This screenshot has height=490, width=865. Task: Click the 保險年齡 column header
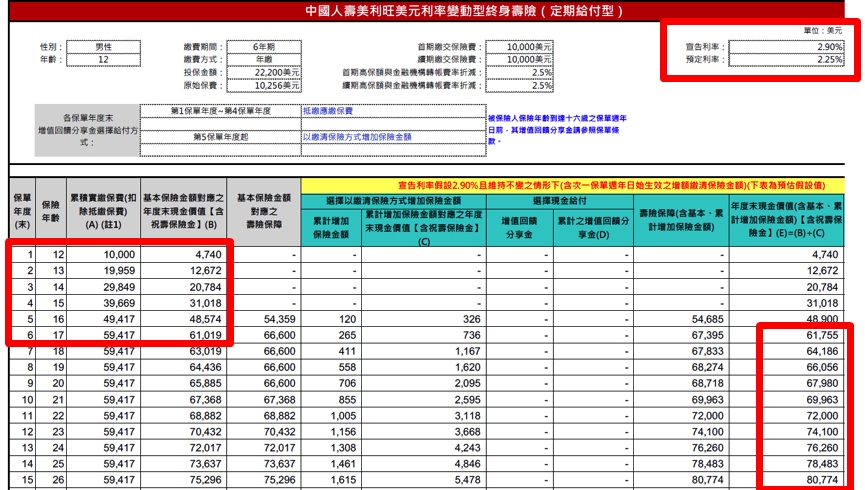51,211
